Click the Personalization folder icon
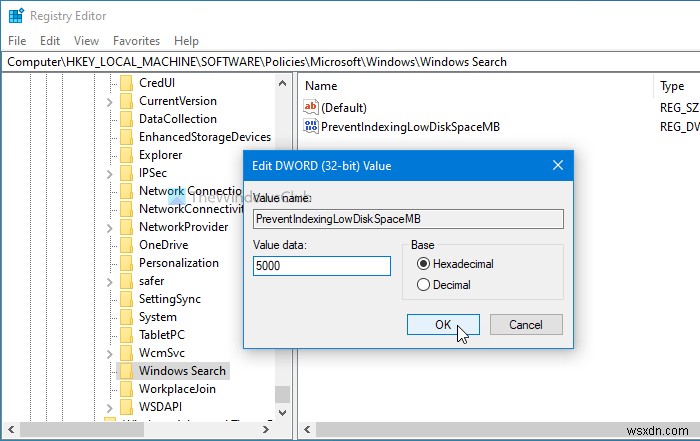The image size is (700, 441). (x=126, y=263)
